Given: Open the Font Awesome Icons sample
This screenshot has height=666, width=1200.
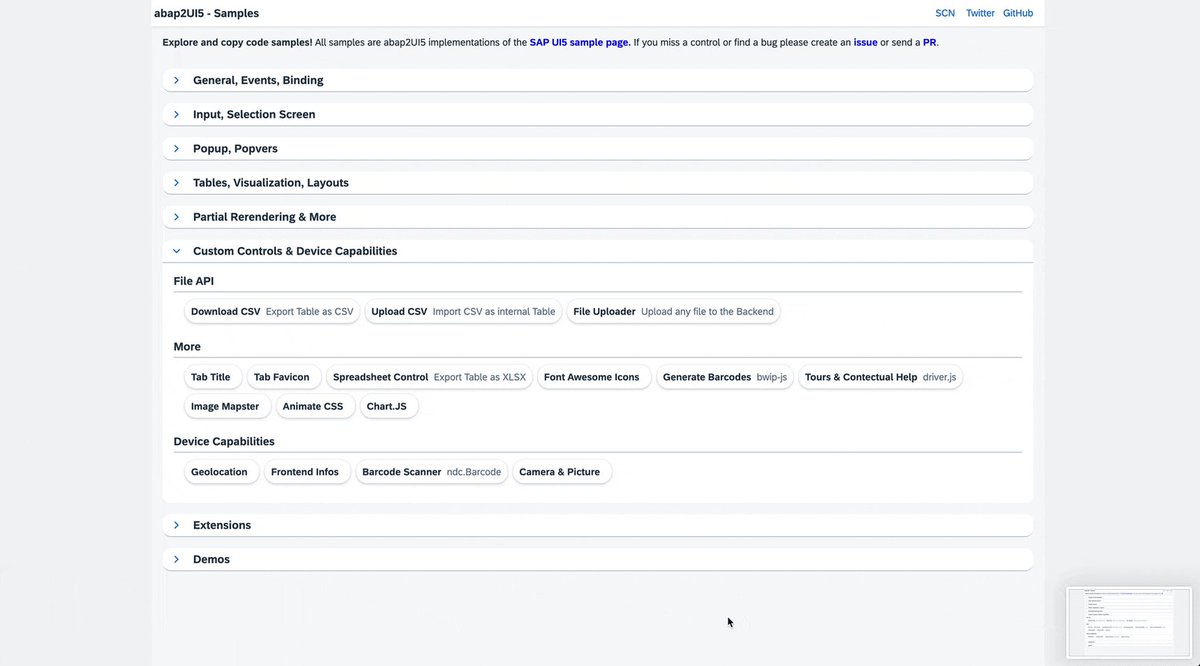Looking at the screenshot, I should pos(594,377).
